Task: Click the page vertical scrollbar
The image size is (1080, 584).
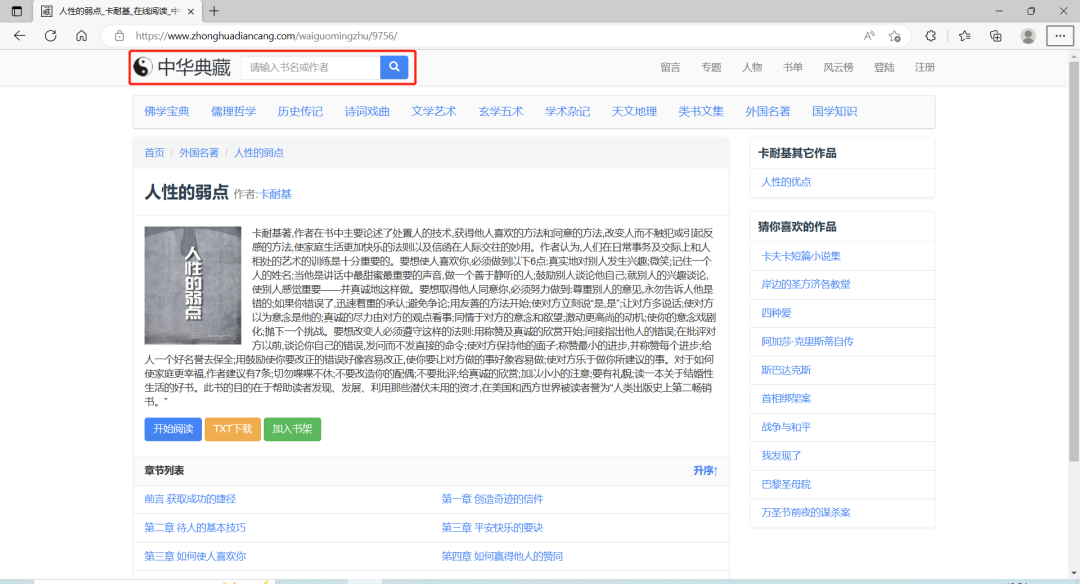Action: click(x=1074, y=262)
